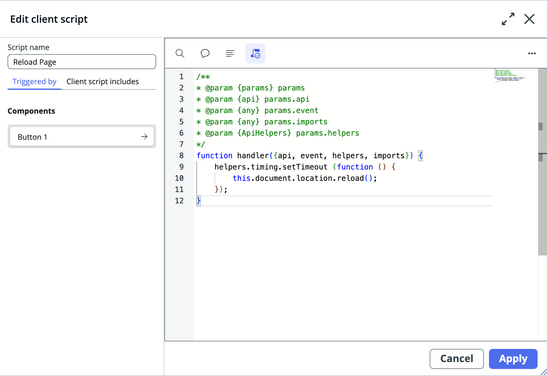Click the editor vertical scrollbar

542,161
